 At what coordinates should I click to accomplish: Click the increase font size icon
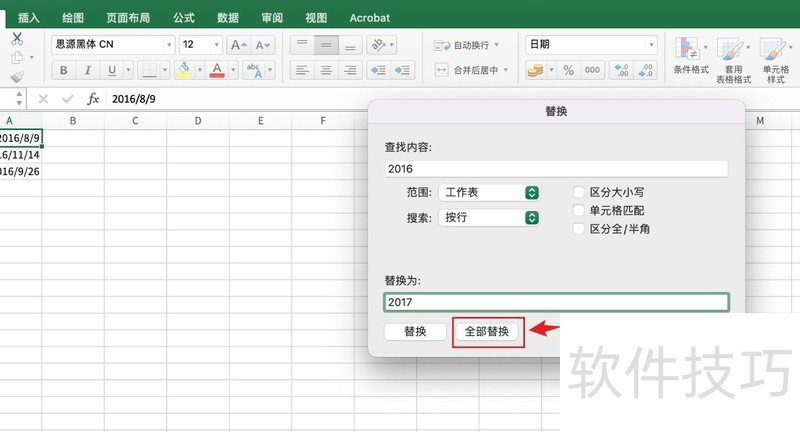[238, 45]
